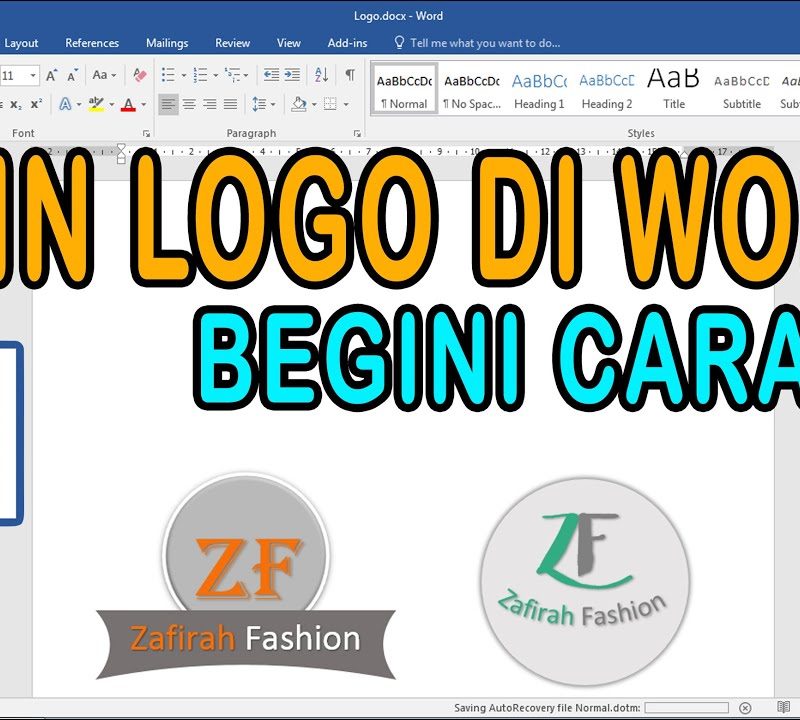The height and width of the screenshot is (720, 800).
Task: Apply the Normal style
Action: pyautogui.click(x=404, y=90)
